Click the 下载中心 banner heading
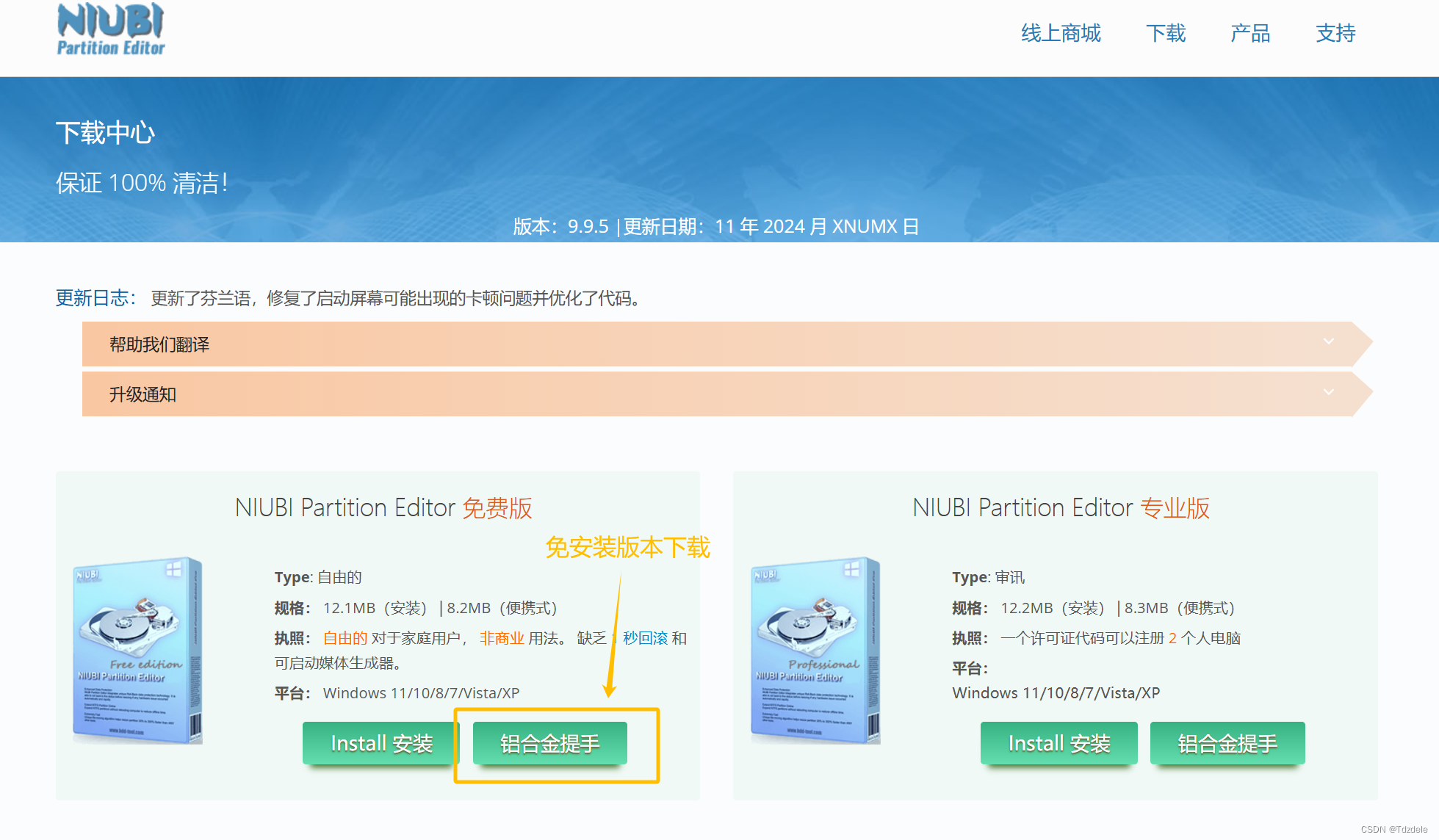The width and height of the screenshot is (1439, 840). tap(106, 133)
